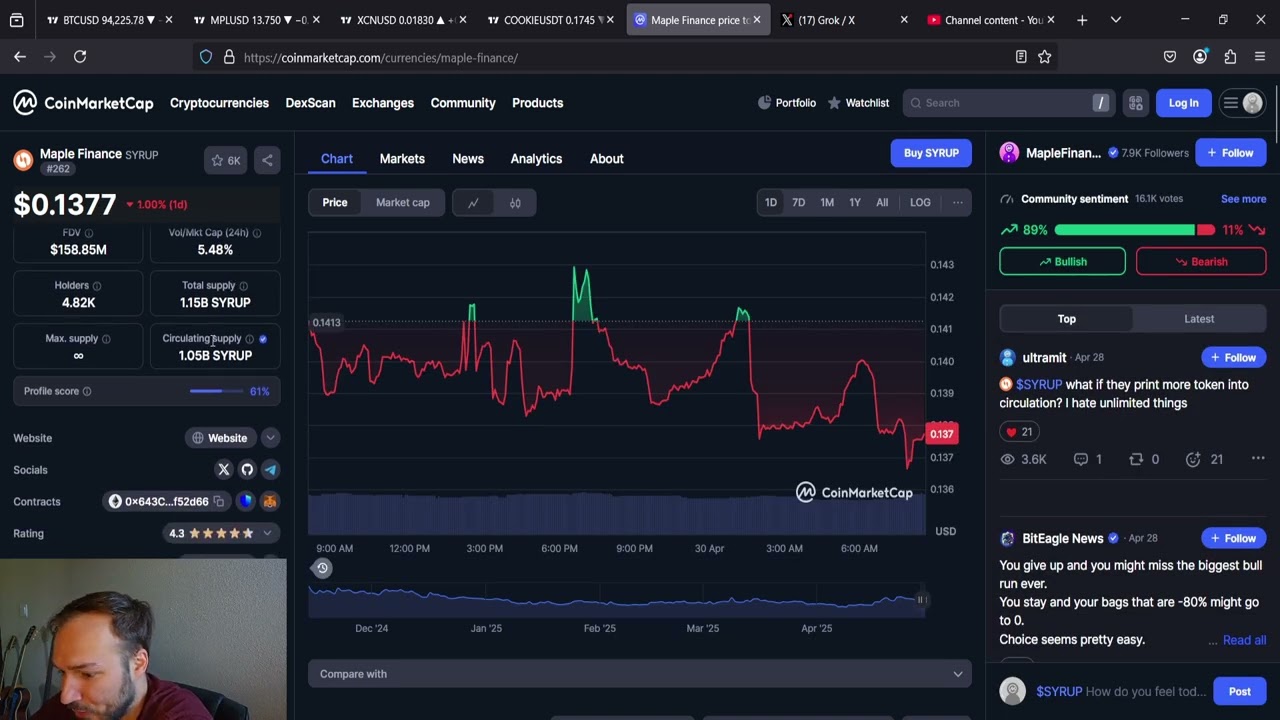Open more options on ultramit post
The width and height of the screenshot is (1280, 720).
(x=1258, y=459)
